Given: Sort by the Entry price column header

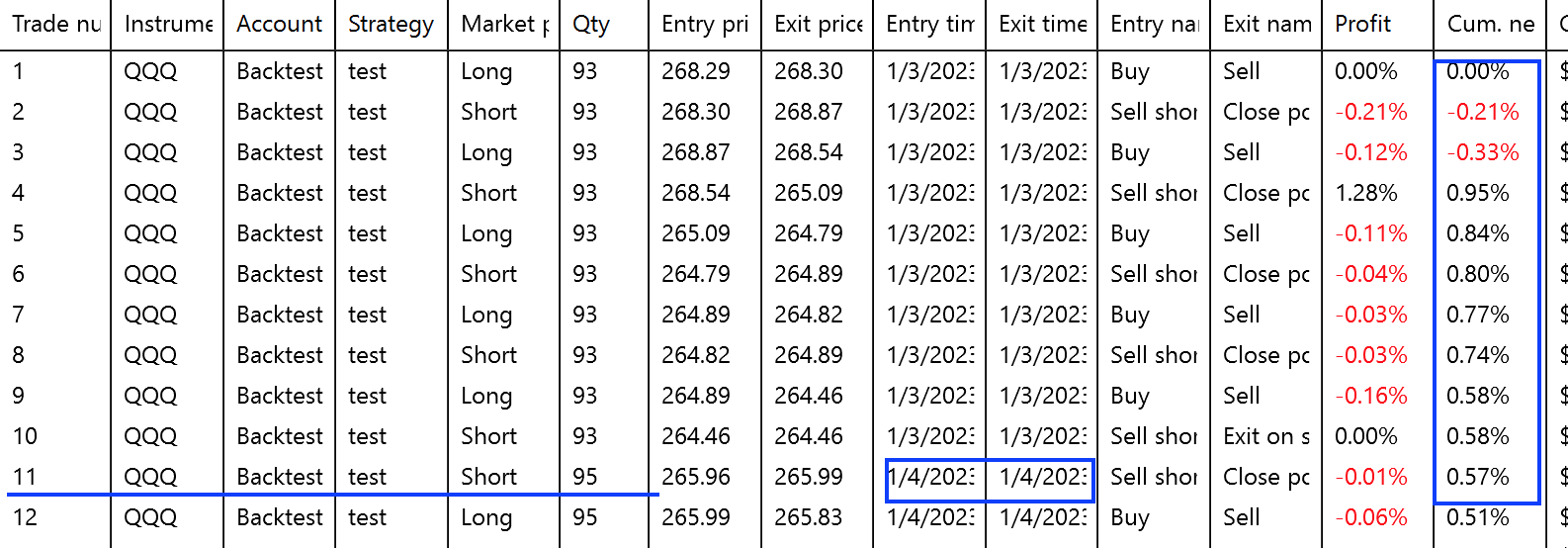Looking at the screenshot, I should pos(705,24).
